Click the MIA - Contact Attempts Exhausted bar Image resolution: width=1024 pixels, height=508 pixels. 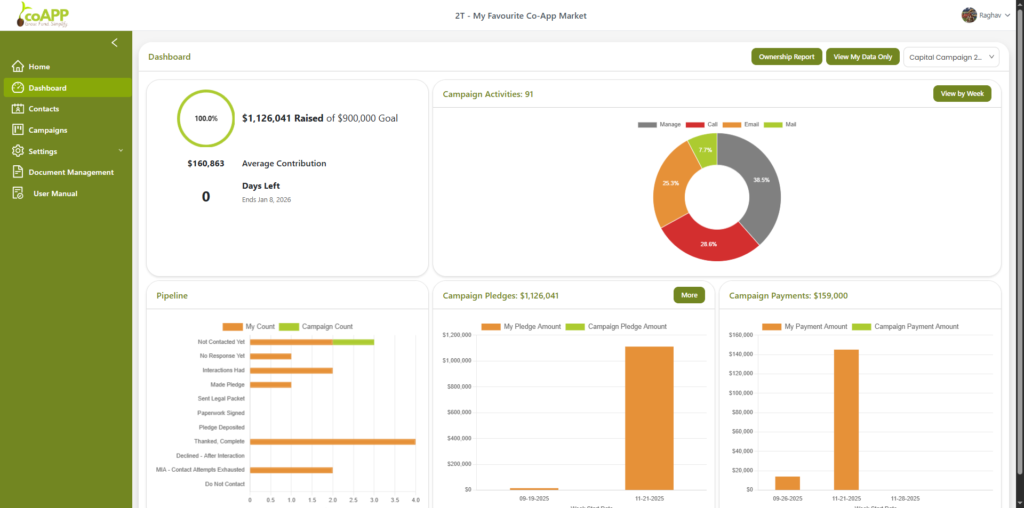[x=291, y=470]
